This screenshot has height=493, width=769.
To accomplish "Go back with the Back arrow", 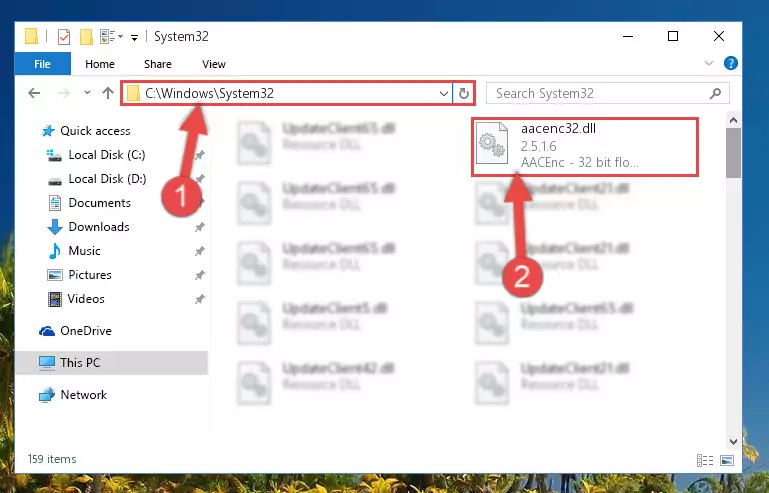I will click(34, 93).
